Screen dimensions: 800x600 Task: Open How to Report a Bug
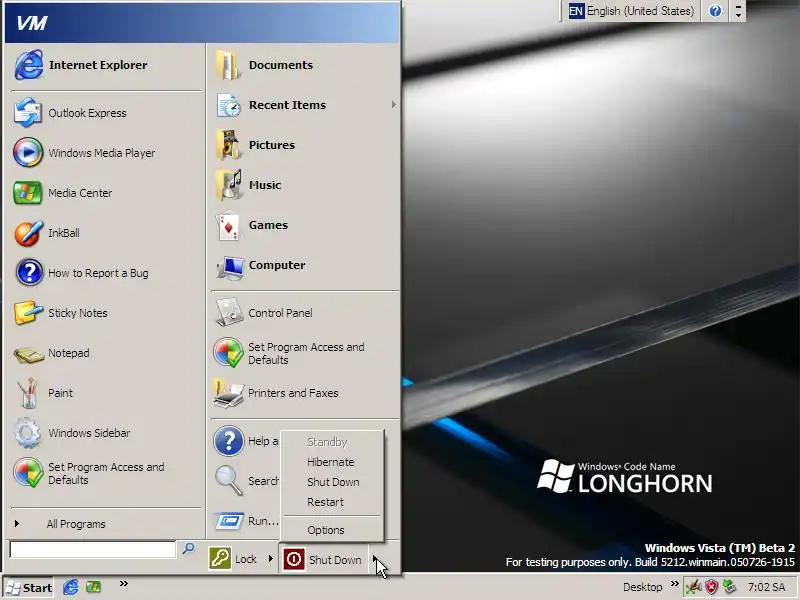(x=106, y=273)
